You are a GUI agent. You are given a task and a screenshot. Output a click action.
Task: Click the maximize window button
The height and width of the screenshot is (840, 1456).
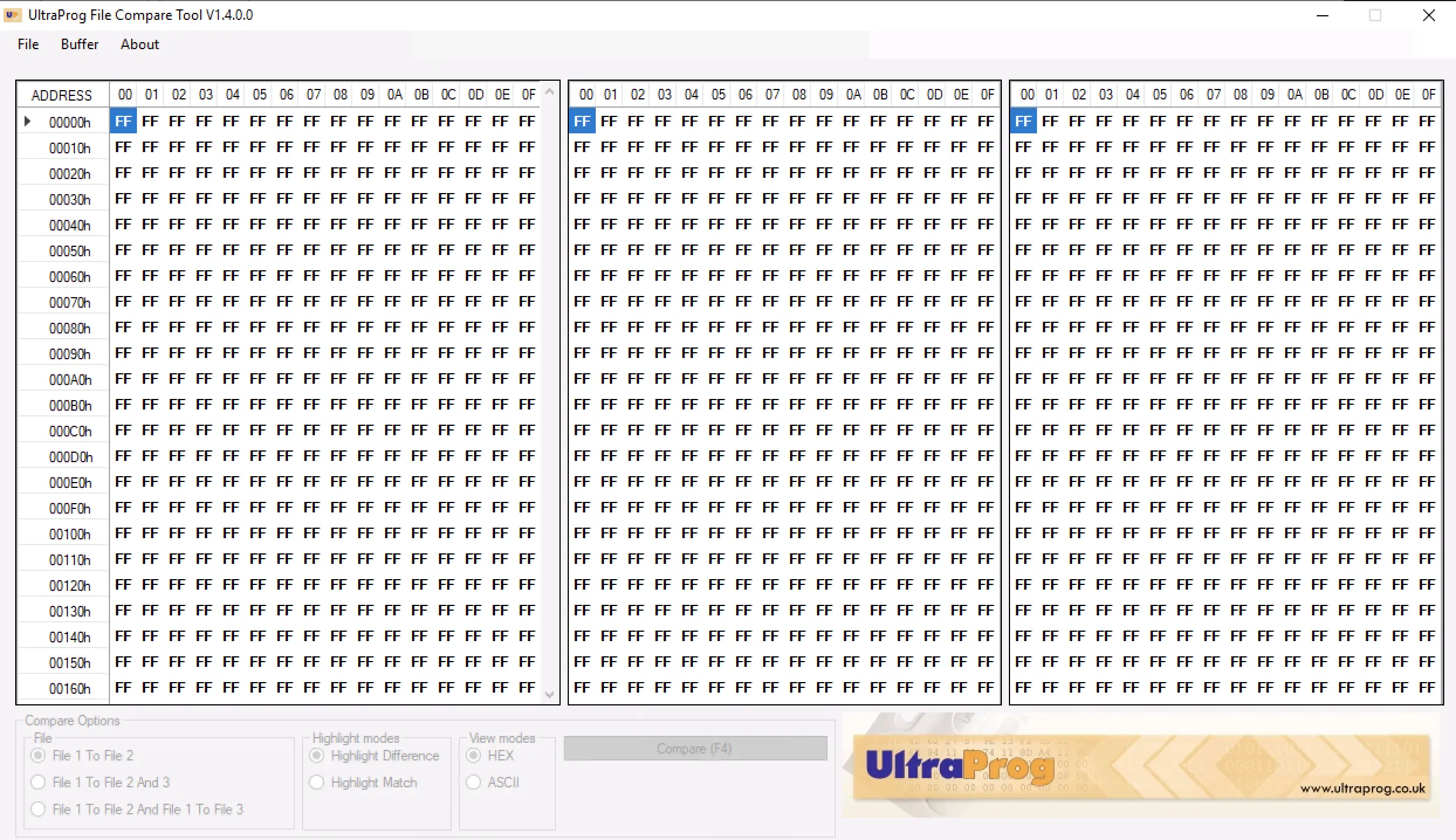click(1375, 16)
